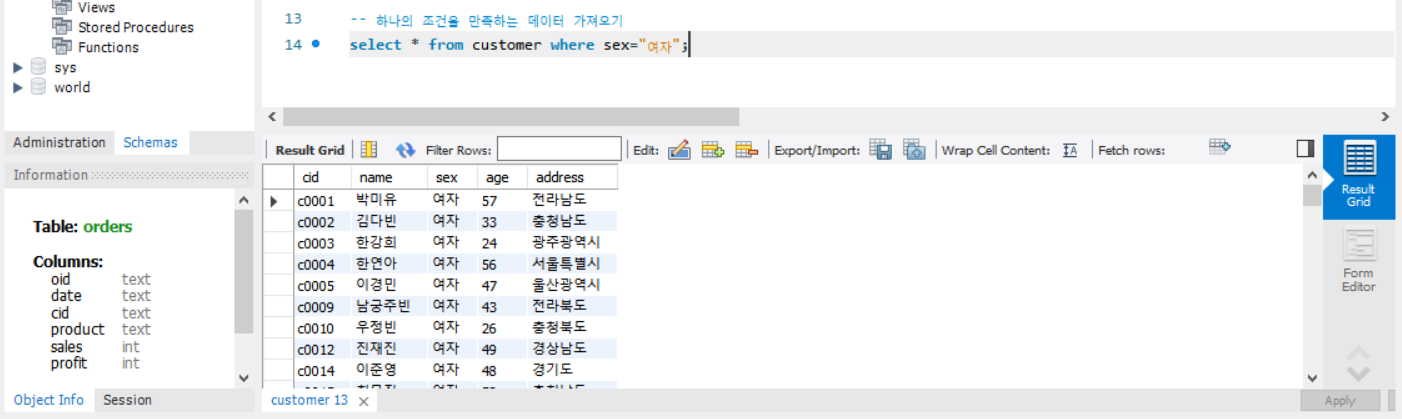Screen dimensions: 1402x419
Task: Import records from file icon
Action: point(914,150)
